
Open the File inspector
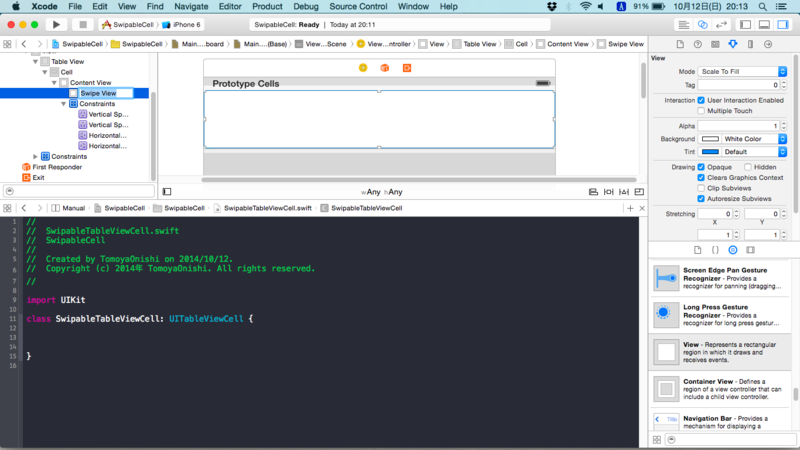[x=680, y=44]
